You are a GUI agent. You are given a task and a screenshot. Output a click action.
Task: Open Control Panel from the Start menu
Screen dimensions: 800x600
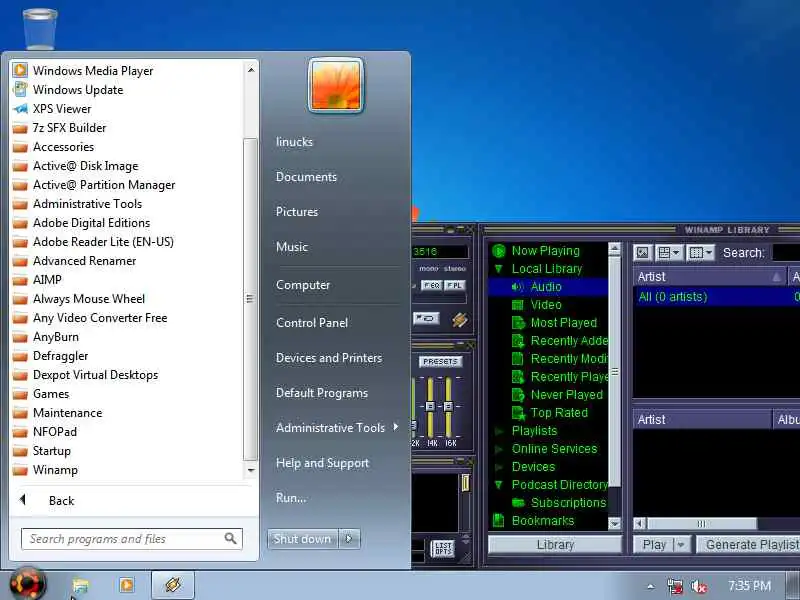(x=312, y=322)
